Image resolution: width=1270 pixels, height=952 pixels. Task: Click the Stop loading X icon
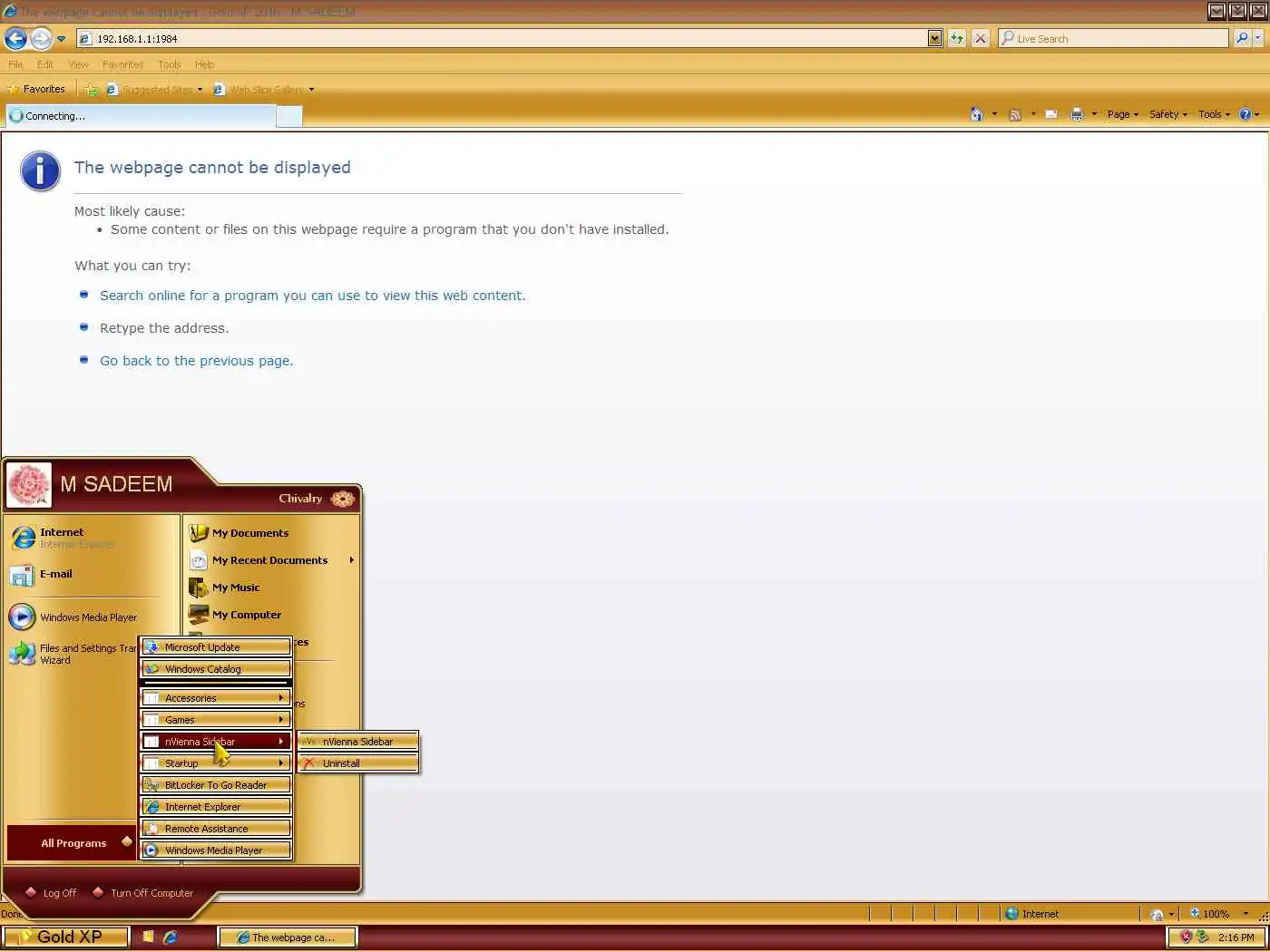[981, 39]
